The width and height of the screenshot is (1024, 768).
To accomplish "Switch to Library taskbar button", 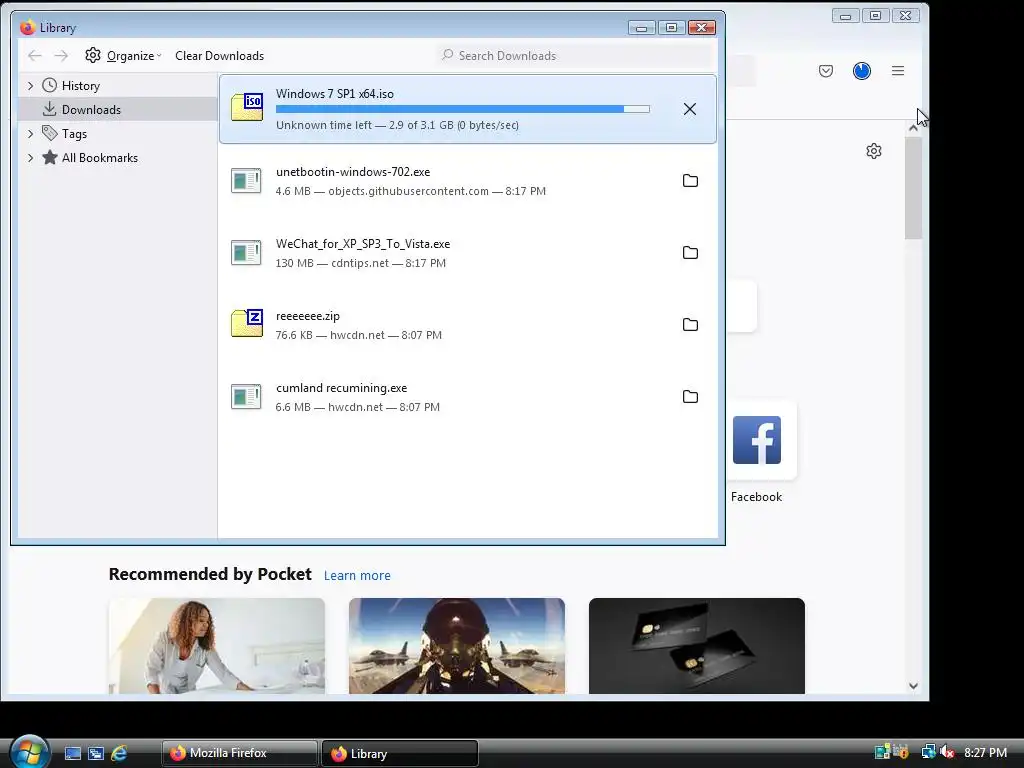I will [400, 753].
